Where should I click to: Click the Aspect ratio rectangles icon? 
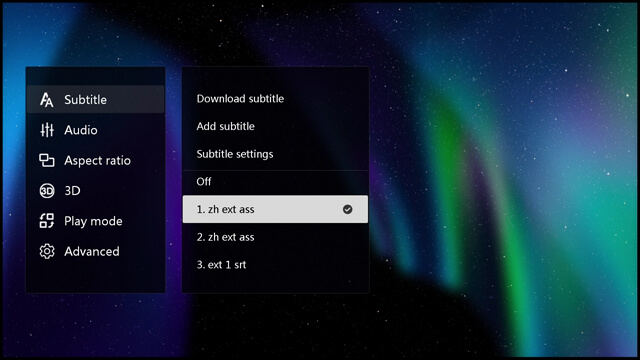[x=47, y=160]
